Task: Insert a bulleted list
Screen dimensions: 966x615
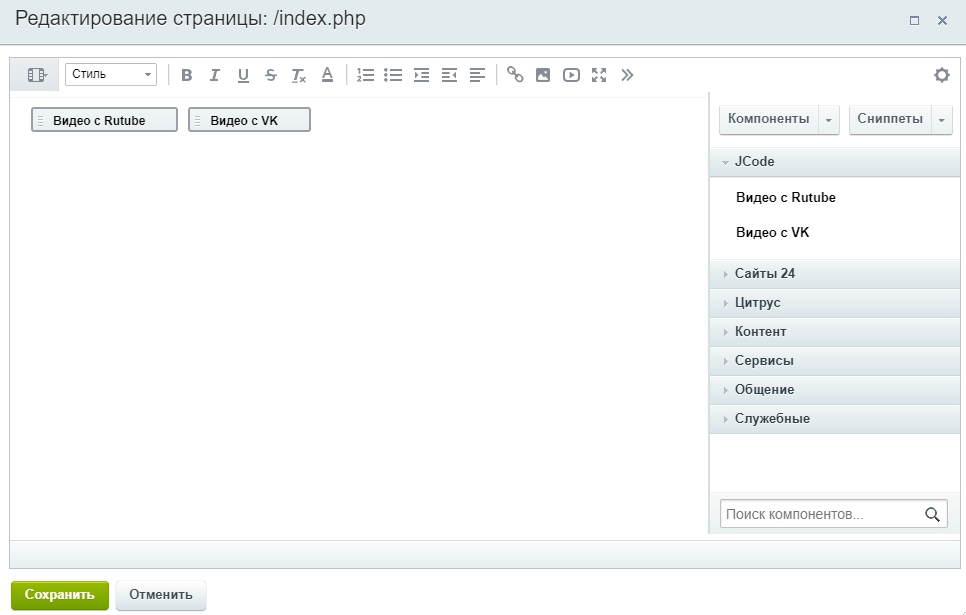Action: (x=393, y=75)
